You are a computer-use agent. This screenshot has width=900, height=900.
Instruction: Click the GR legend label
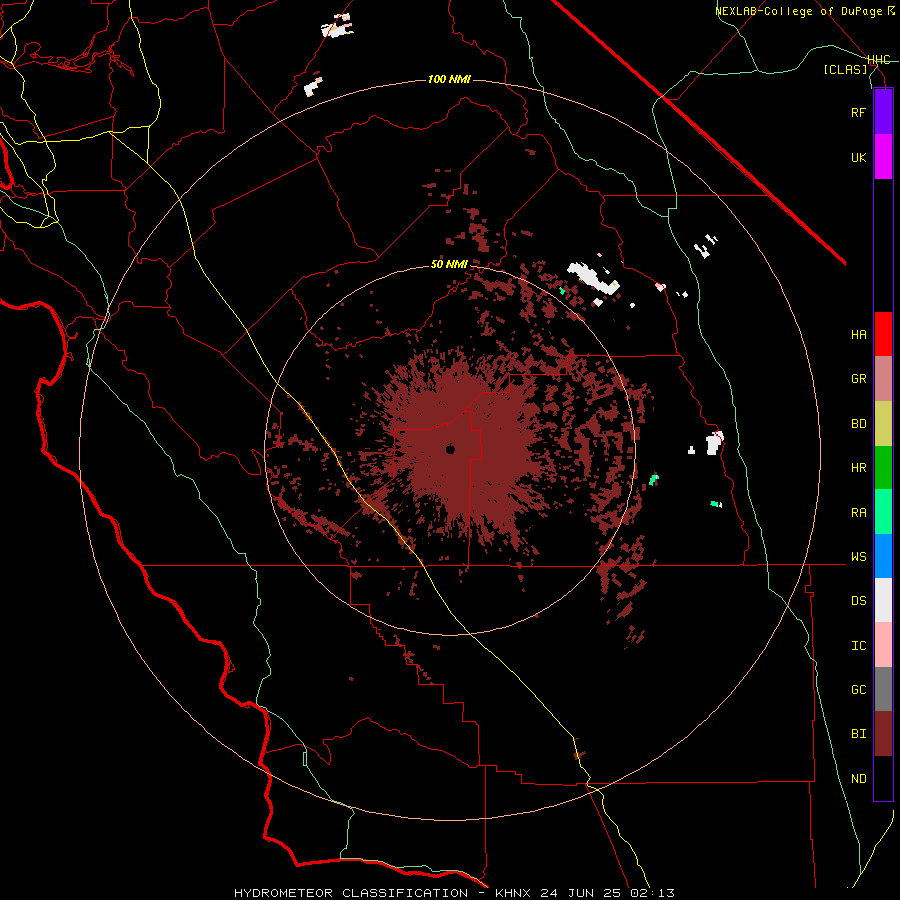pos(858,379)
